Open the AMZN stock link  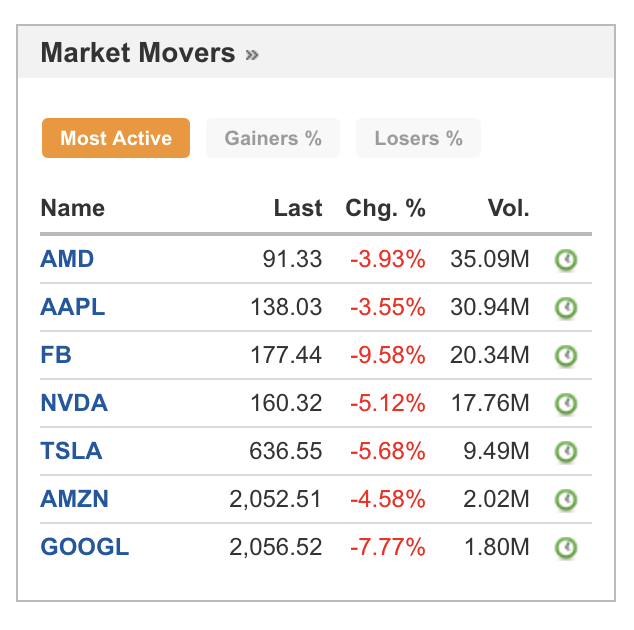75,499
